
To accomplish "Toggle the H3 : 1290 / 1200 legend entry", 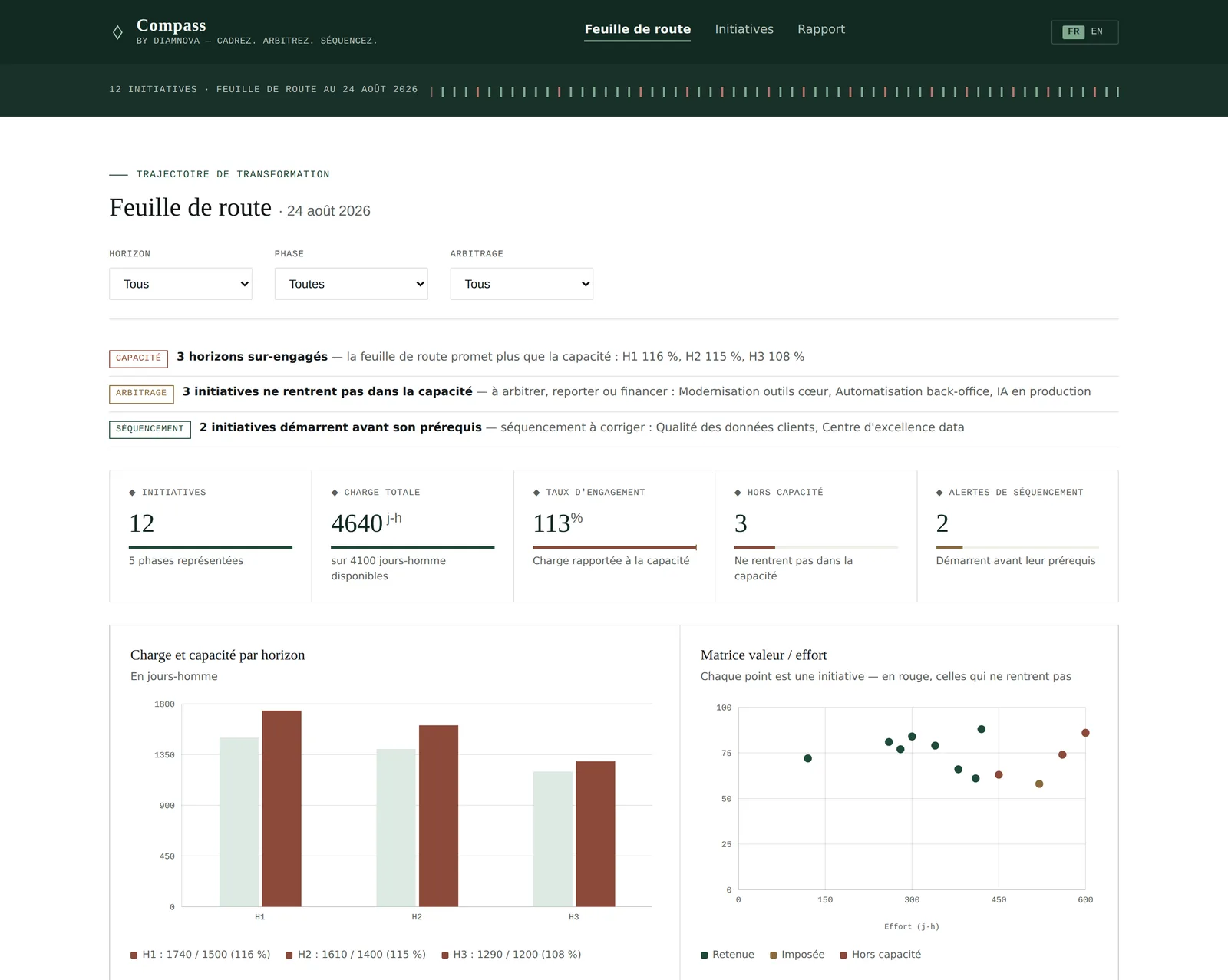I will (x=511, y=955).
